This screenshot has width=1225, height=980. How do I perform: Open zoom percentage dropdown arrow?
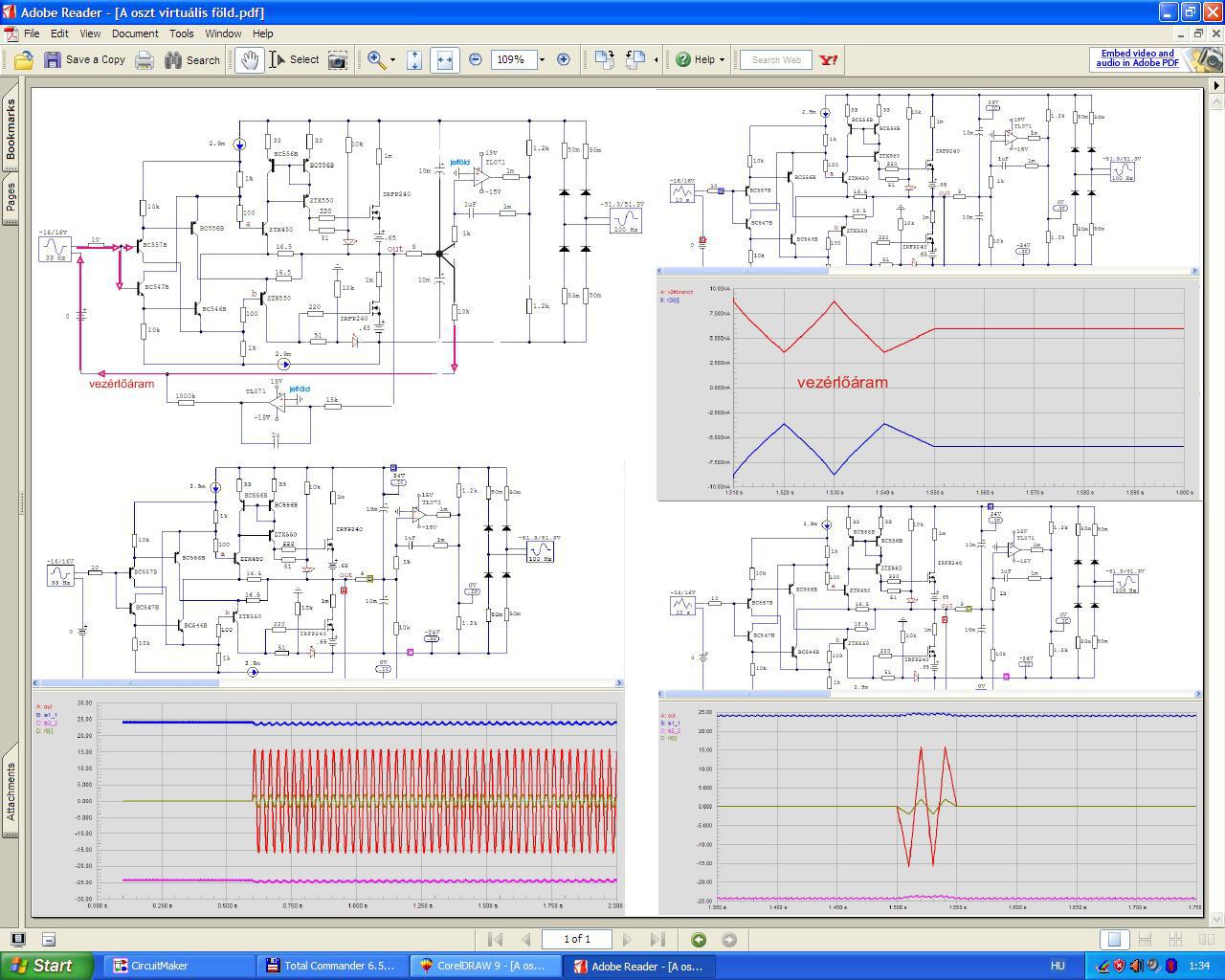tap(542, 59)
